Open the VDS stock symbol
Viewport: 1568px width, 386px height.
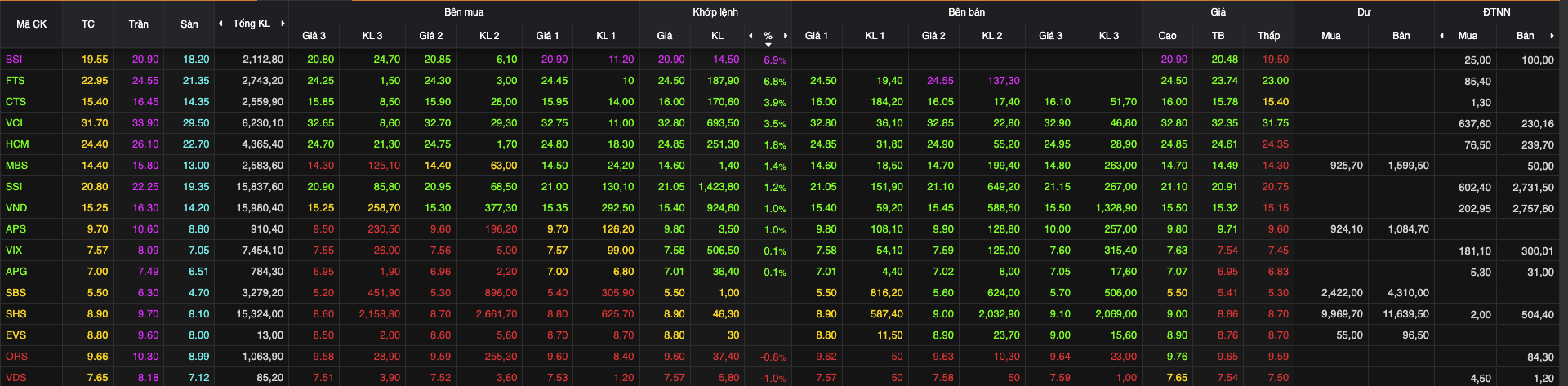16,378
